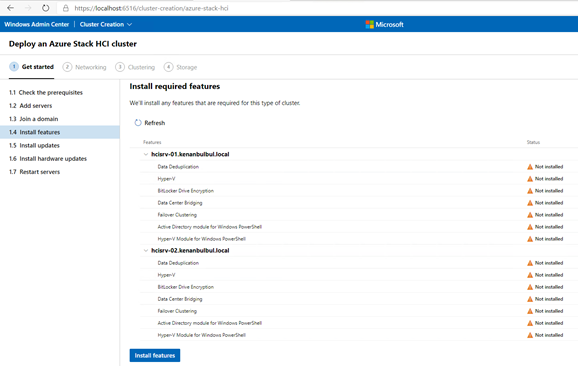Click warning icon for hcisrv-01 Active Directory module

coord(530,227)
